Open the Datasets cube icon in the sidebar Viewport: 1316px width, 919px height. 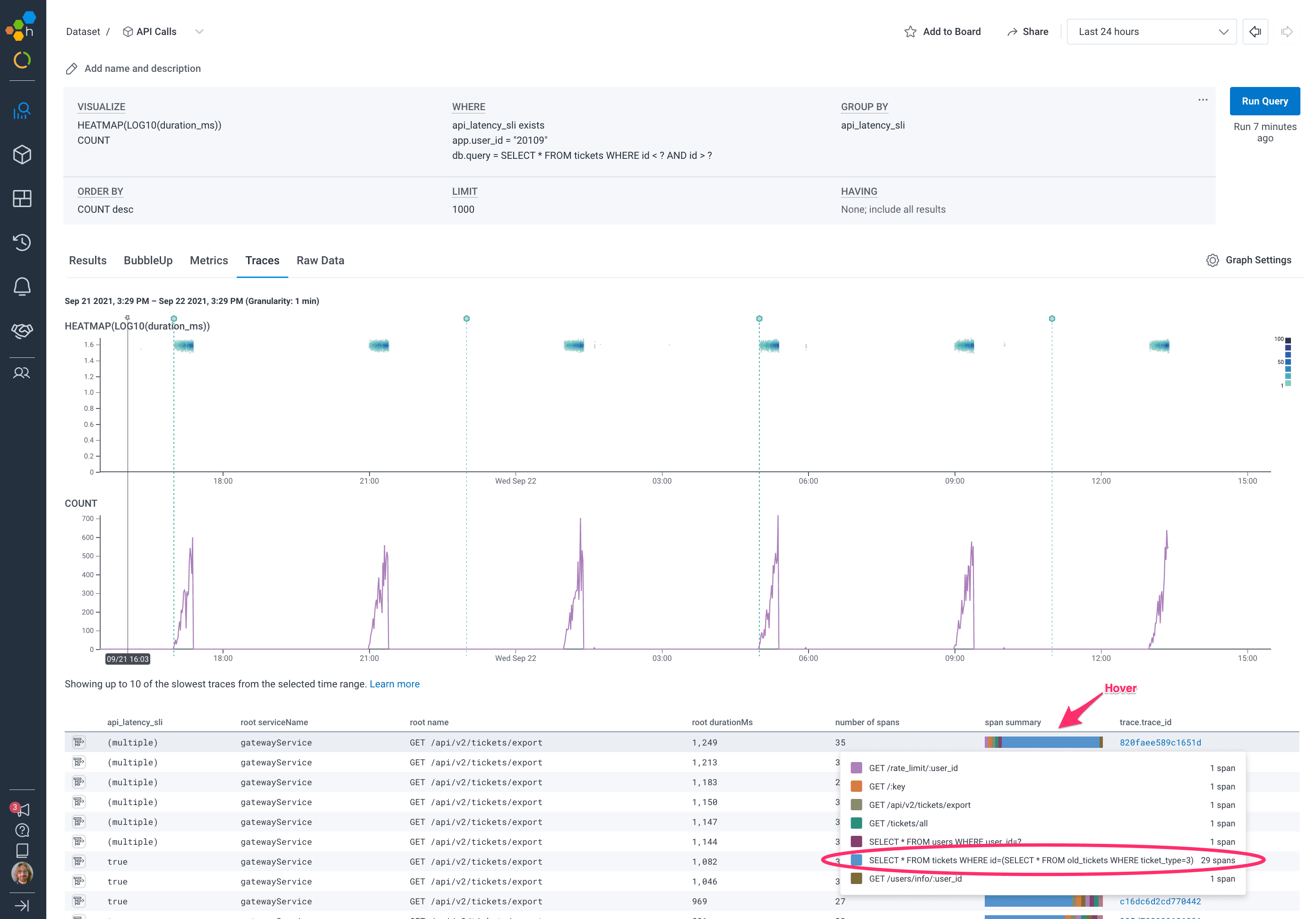(x=22, y=154)
